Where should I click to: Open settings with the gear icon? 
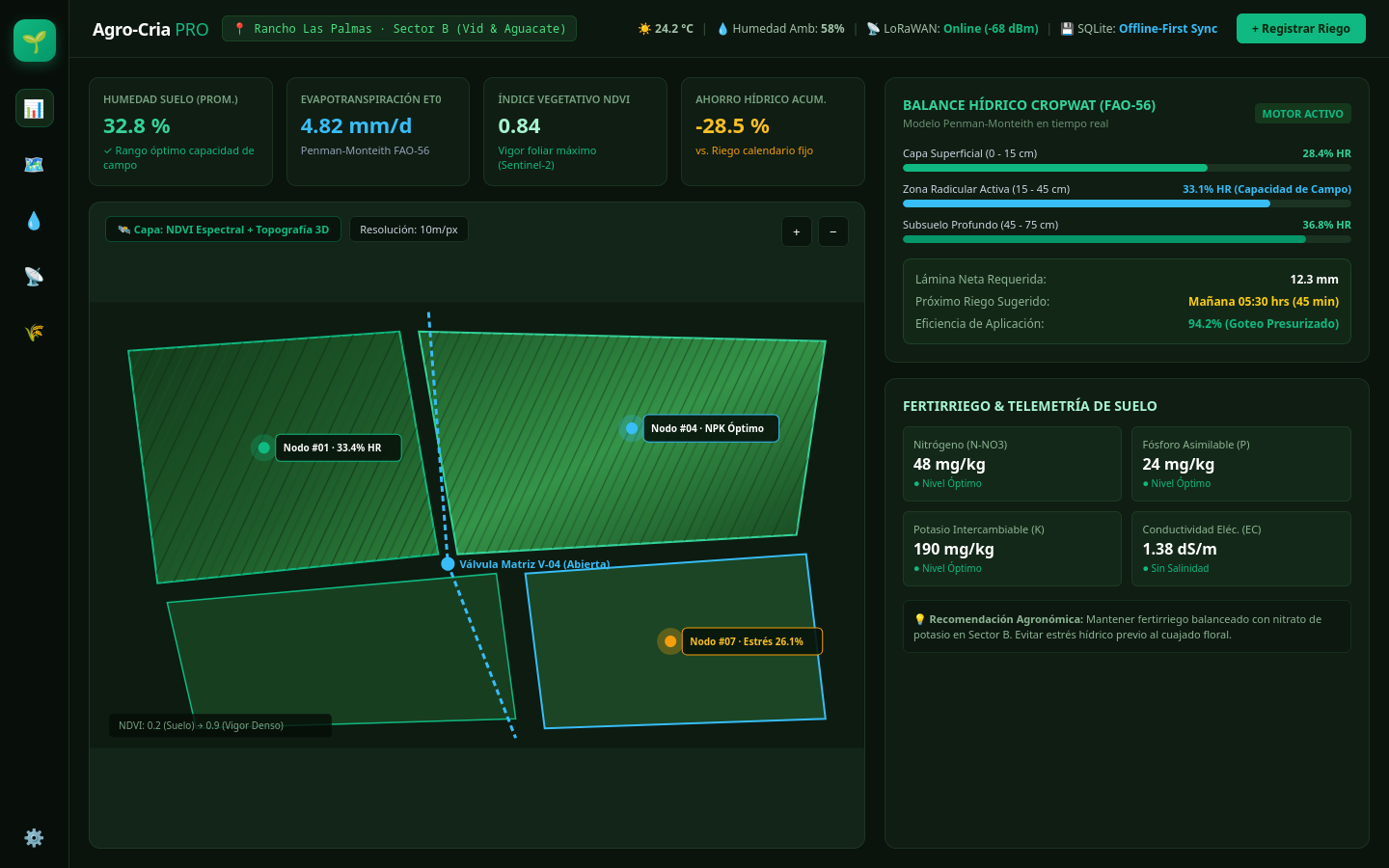point(35,837)
